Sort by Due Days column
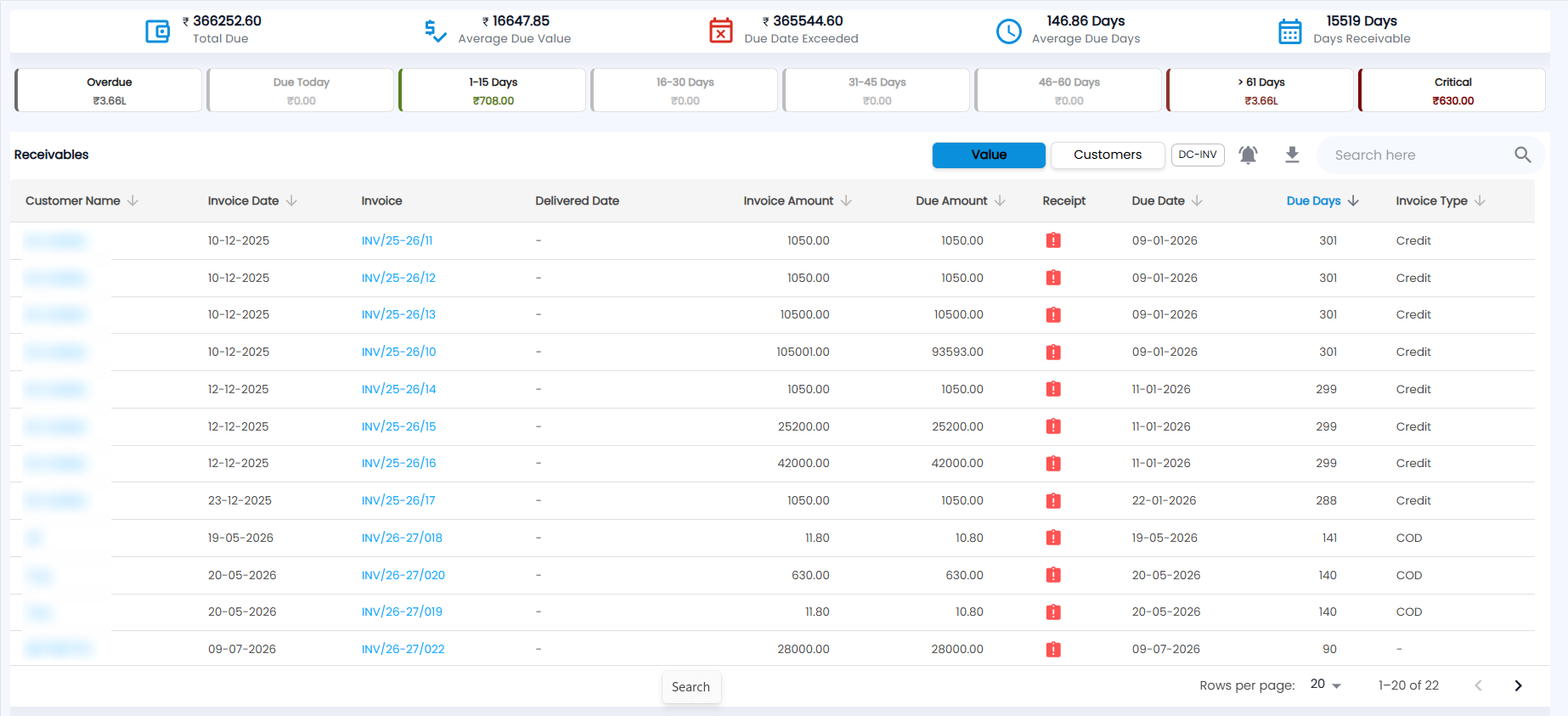The image size is (1568, 716). click(x=1322, y=200)
